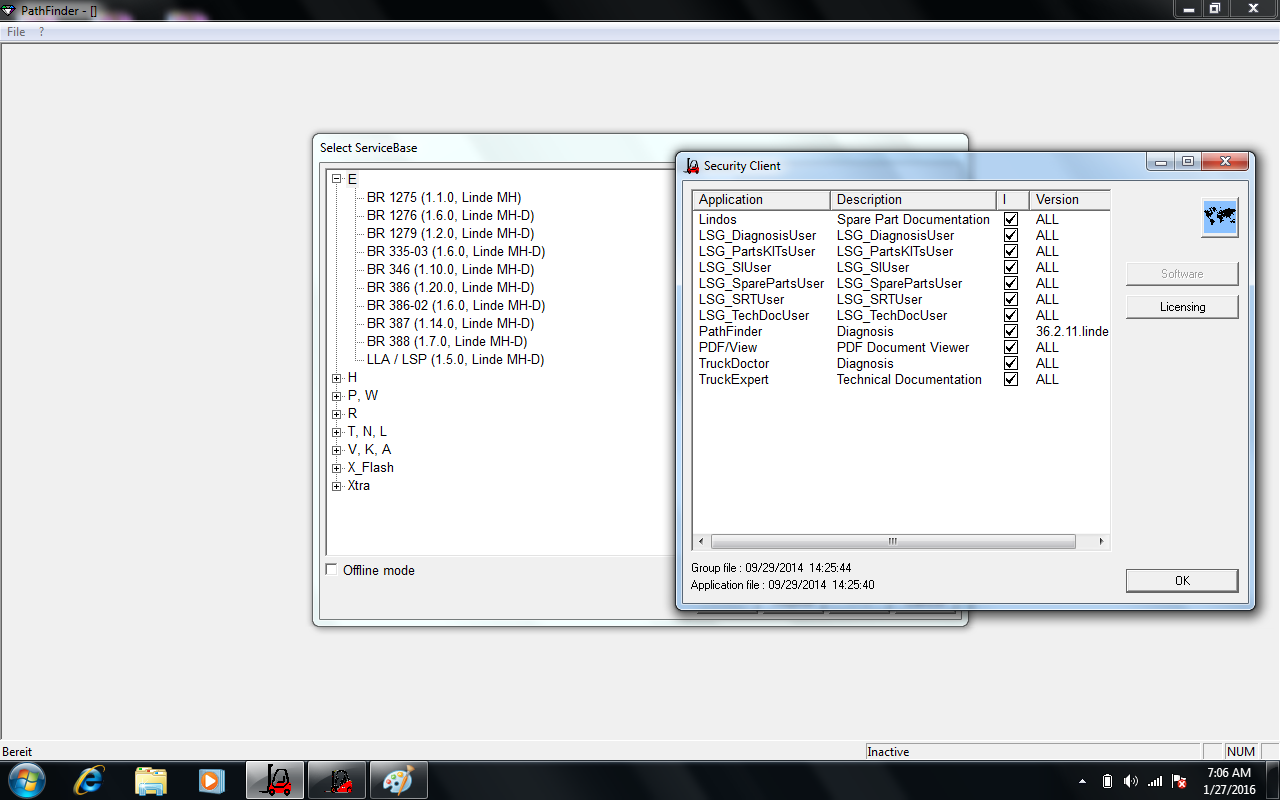Click the volume speaker tray icon
Image resolution: width=1280 pixels, height=800 pixels.
1131,781
